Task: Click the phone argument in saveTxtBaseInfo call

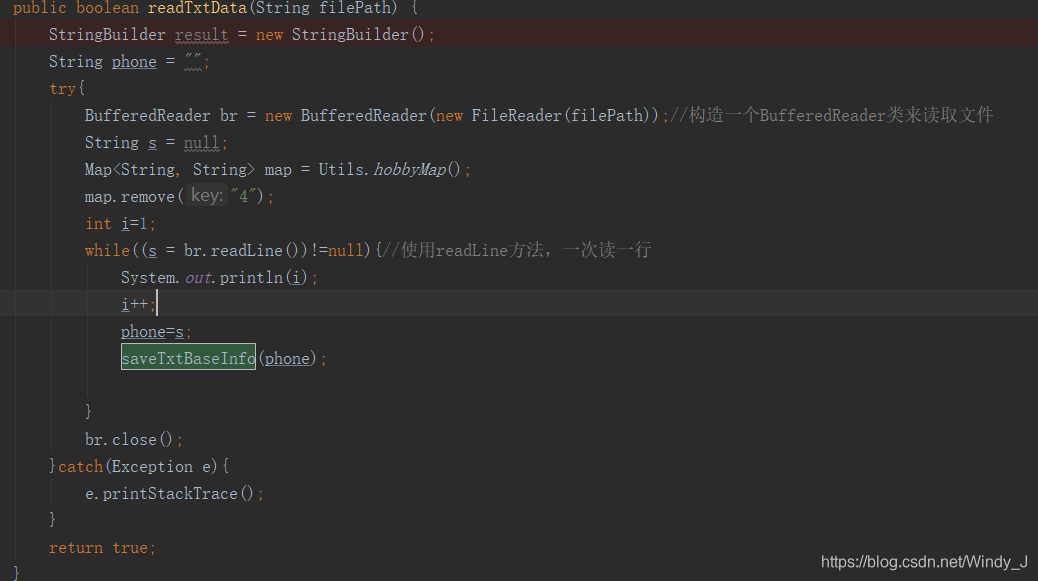Action: (287, 359)
